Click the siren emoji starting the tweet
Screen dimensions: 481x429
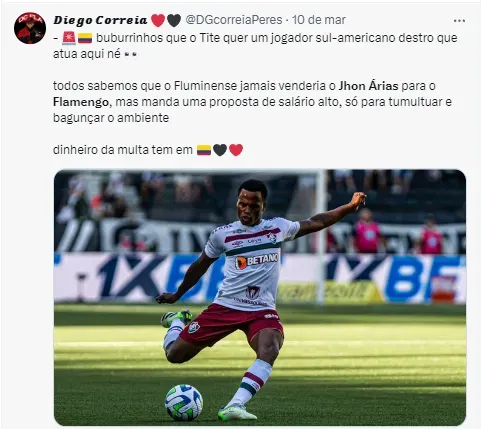[x=69, y=38]
